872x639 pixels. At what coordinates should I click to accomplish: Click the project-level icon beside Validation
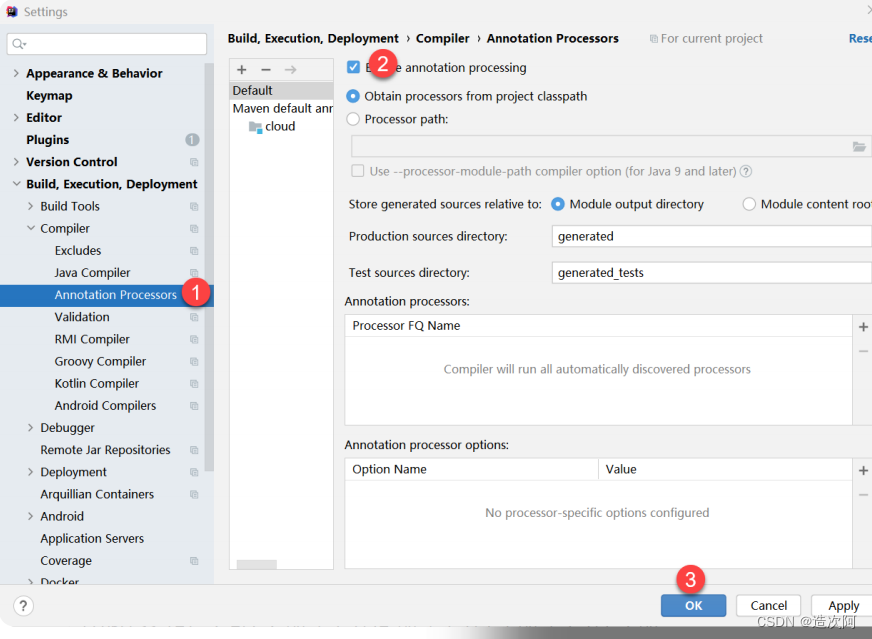tap(194, 317)
